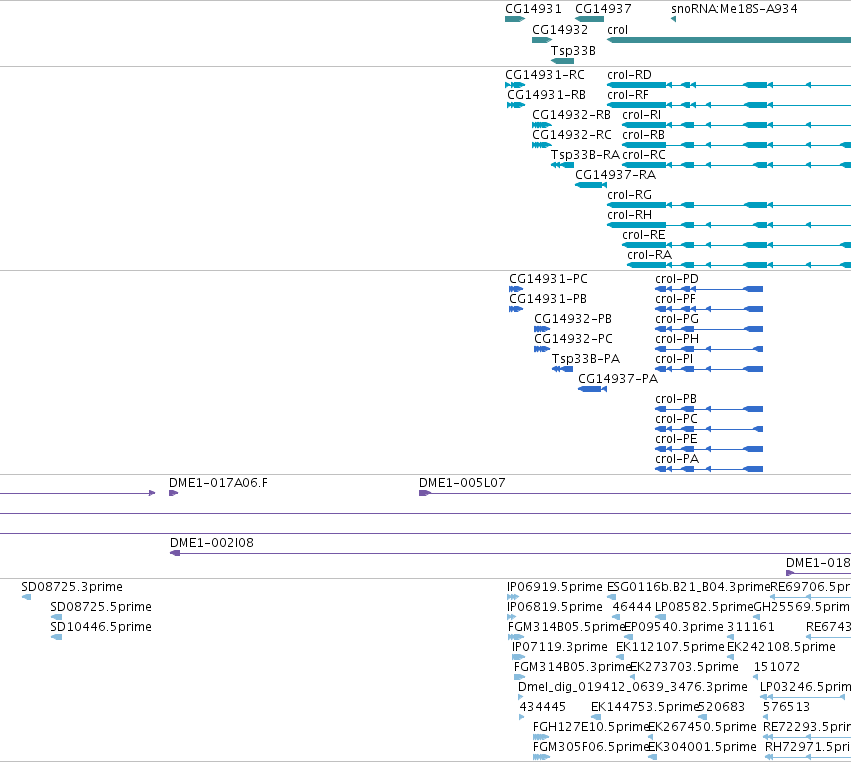Image resolution: width=851 pixels, height=762 pixels.
Task: Click transcript CG14932-RC label
Action: (571, 135)
